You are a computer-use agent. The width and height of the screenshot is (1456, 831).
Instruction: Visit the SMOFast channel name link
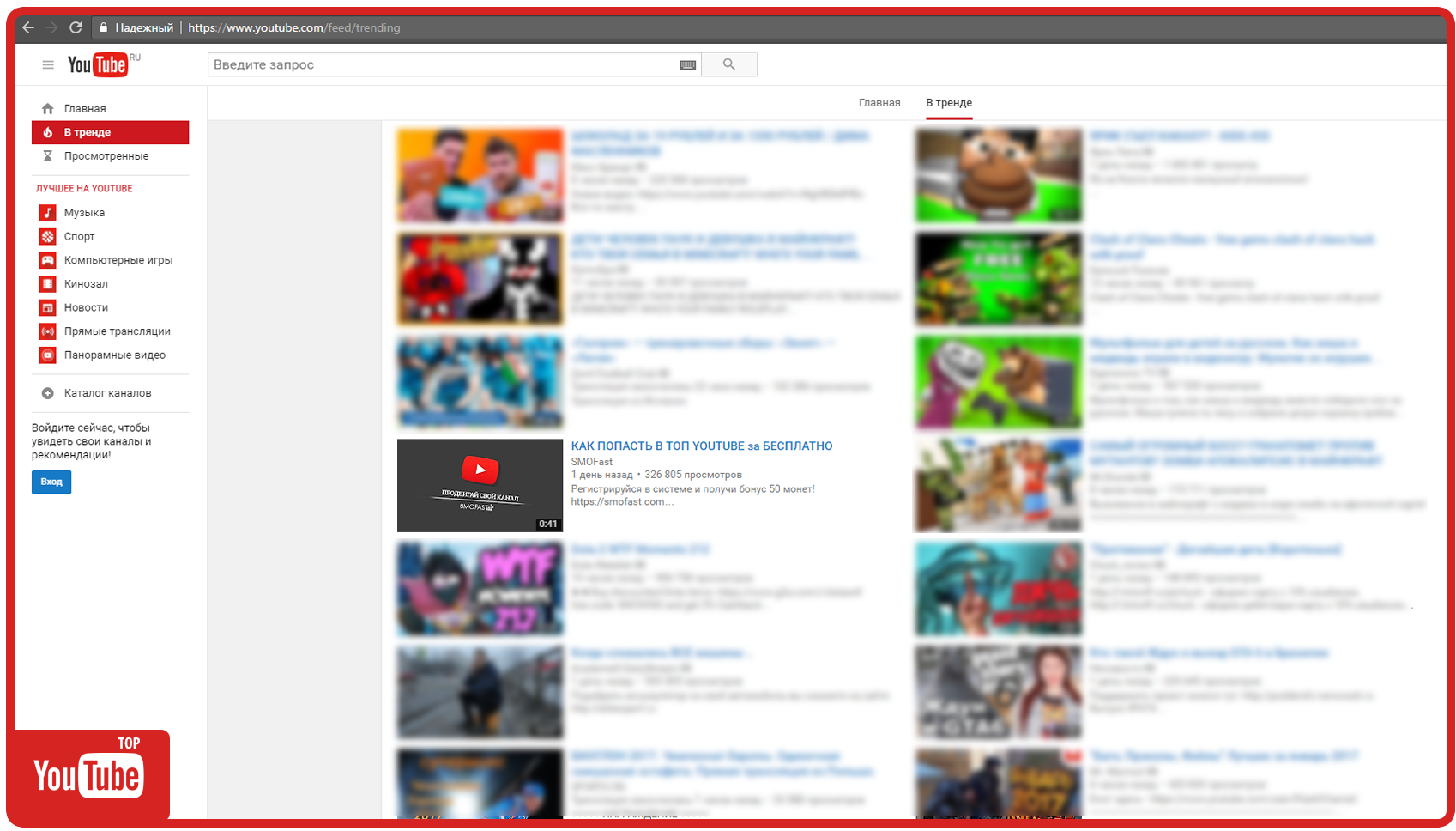pos(592,462)
